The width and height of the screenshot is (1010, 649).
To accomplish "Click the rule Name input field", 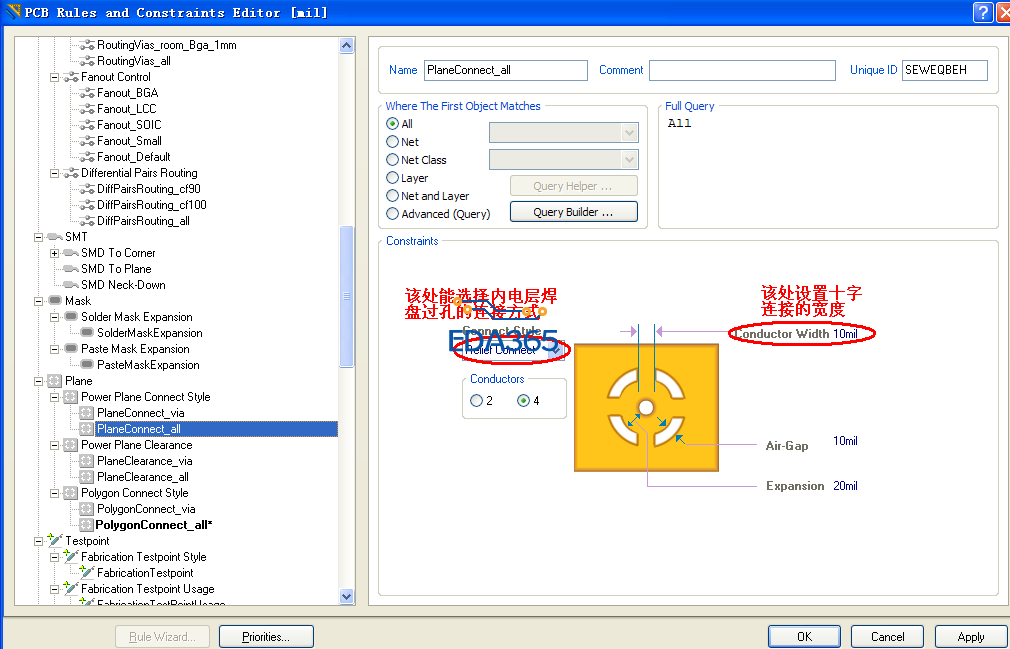I will tap(506, 70).
